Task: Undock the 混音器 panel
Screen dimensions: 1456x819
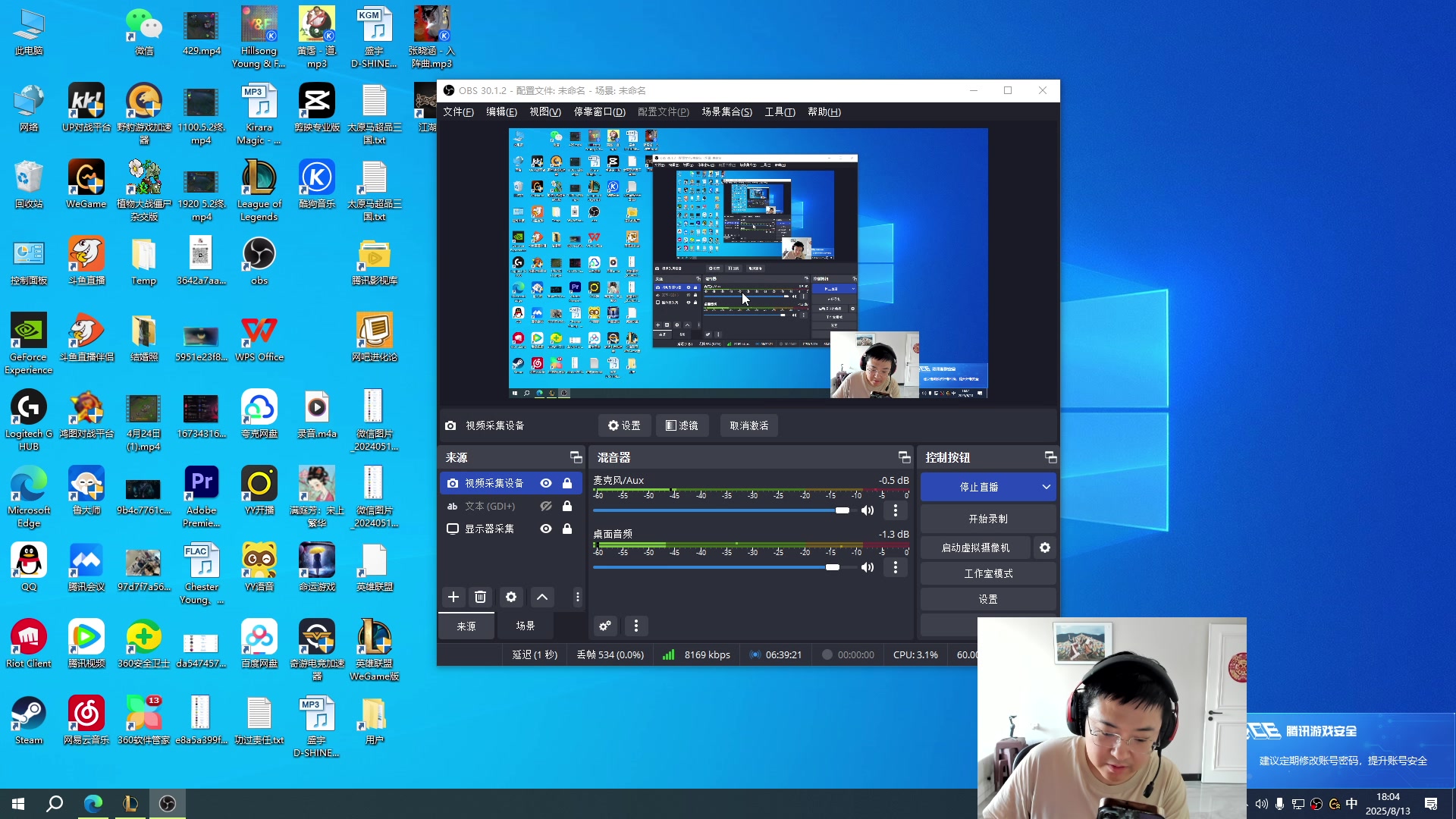Action: point(904,457)
